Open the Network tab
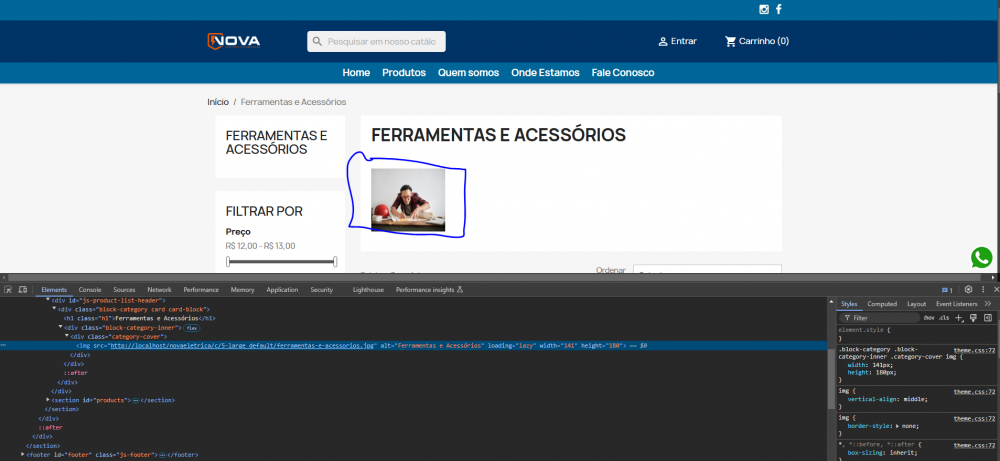 point(159,289)
